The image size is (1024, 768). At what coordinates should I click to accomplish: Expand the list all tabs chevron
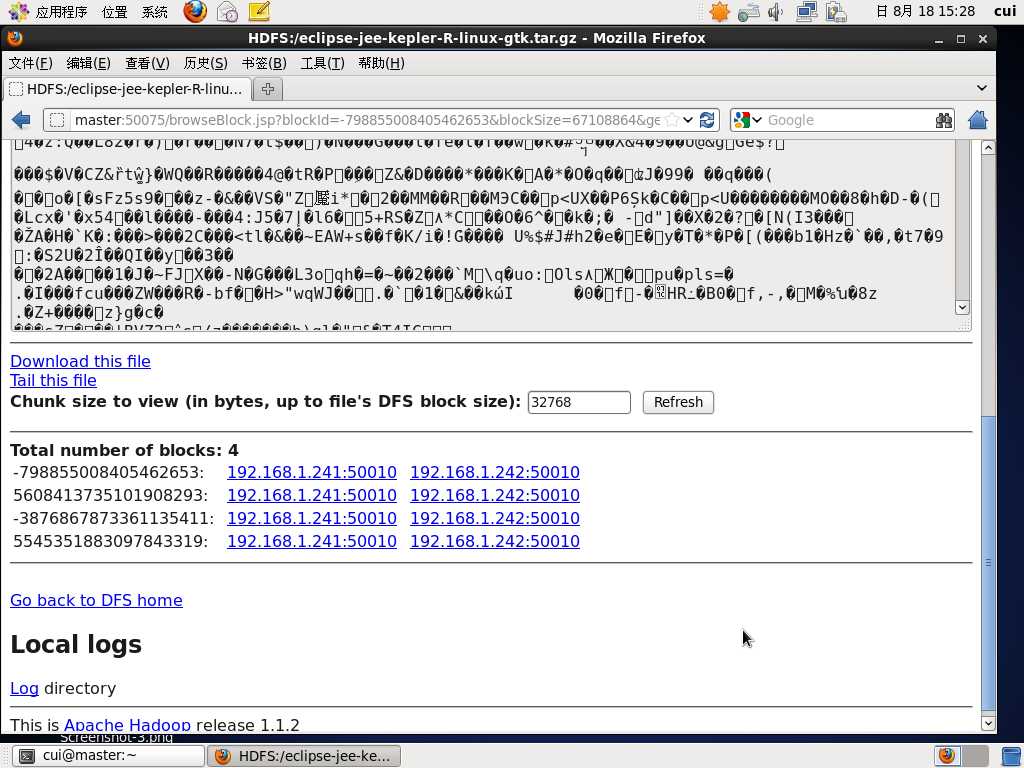pos(982,88)
